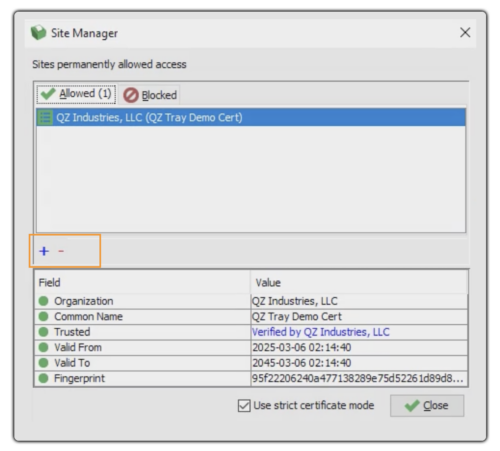Switch to the Blocked tab
Viewport: 500px width, 451px height.
point(150,95)
